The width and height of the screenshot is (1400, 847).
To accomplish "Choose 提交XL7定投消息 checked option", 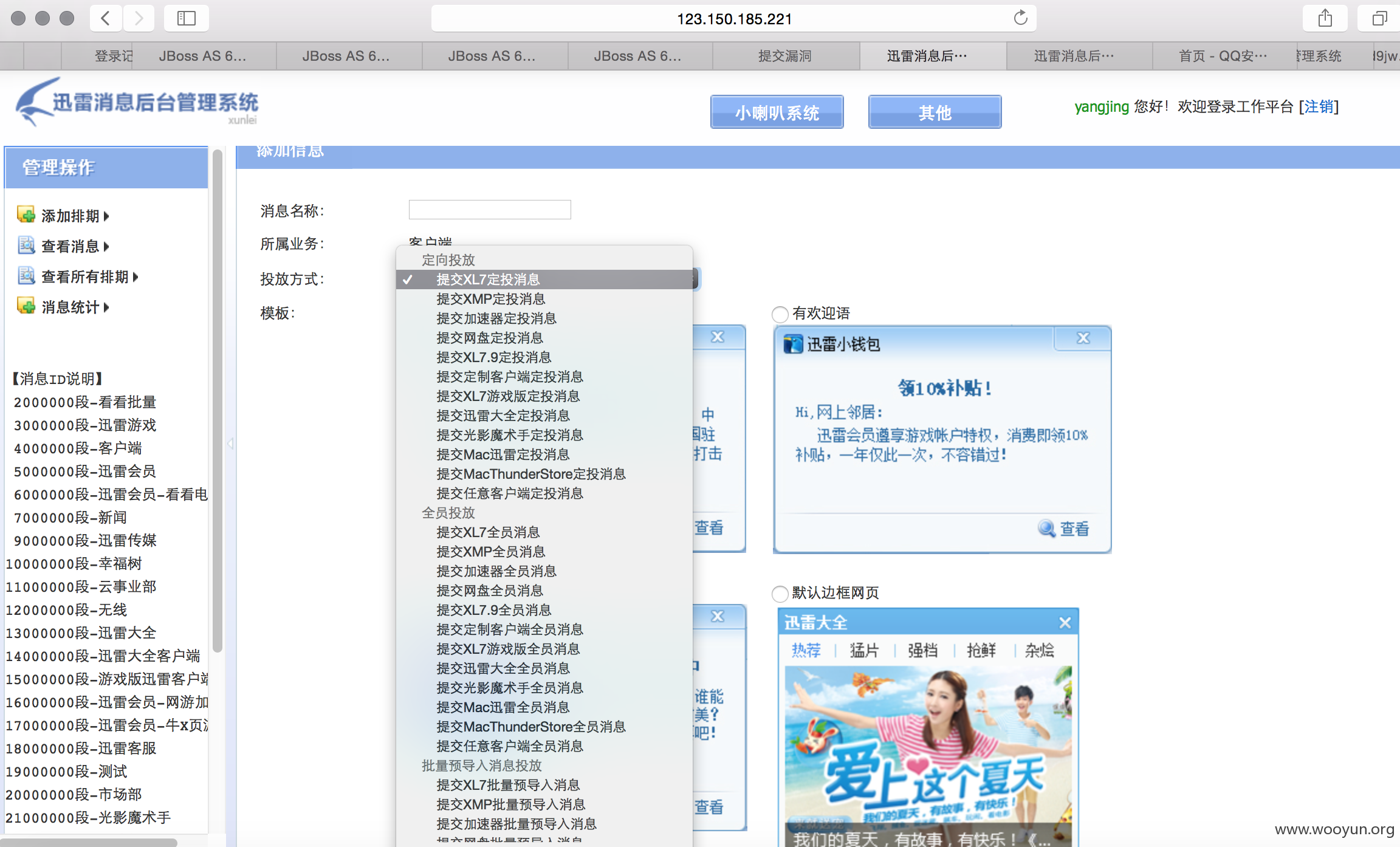I will (544, 279).
